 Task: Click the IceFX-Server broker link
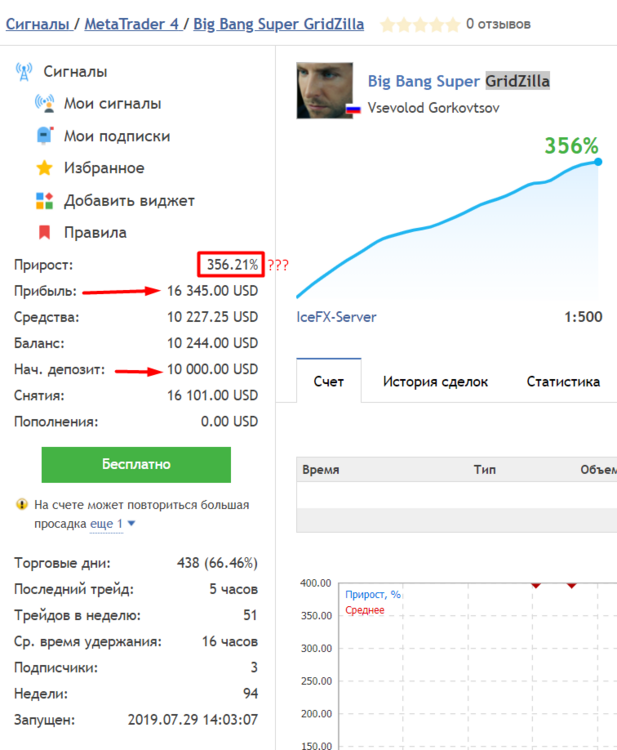pyautogui.click(x=336, y=317)
